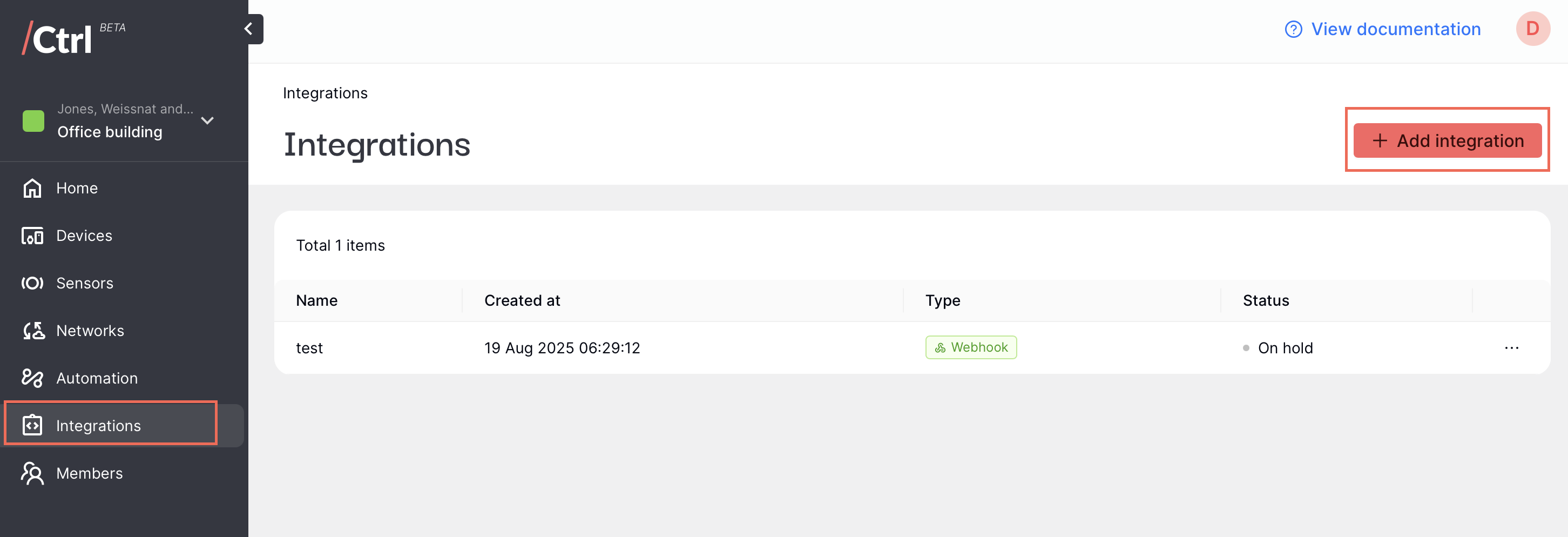Image resolution: width=1568 pixels, height=537 pixels.
Task: Open the three-dot menu for test integration
Action: click(1511, 348)
